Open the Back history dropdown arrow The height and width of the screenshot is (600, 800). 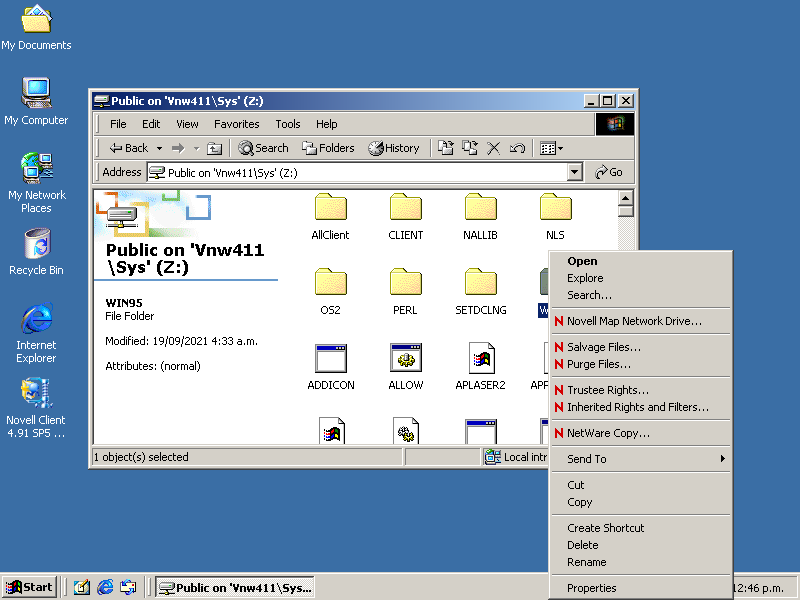tap(159, 148)
